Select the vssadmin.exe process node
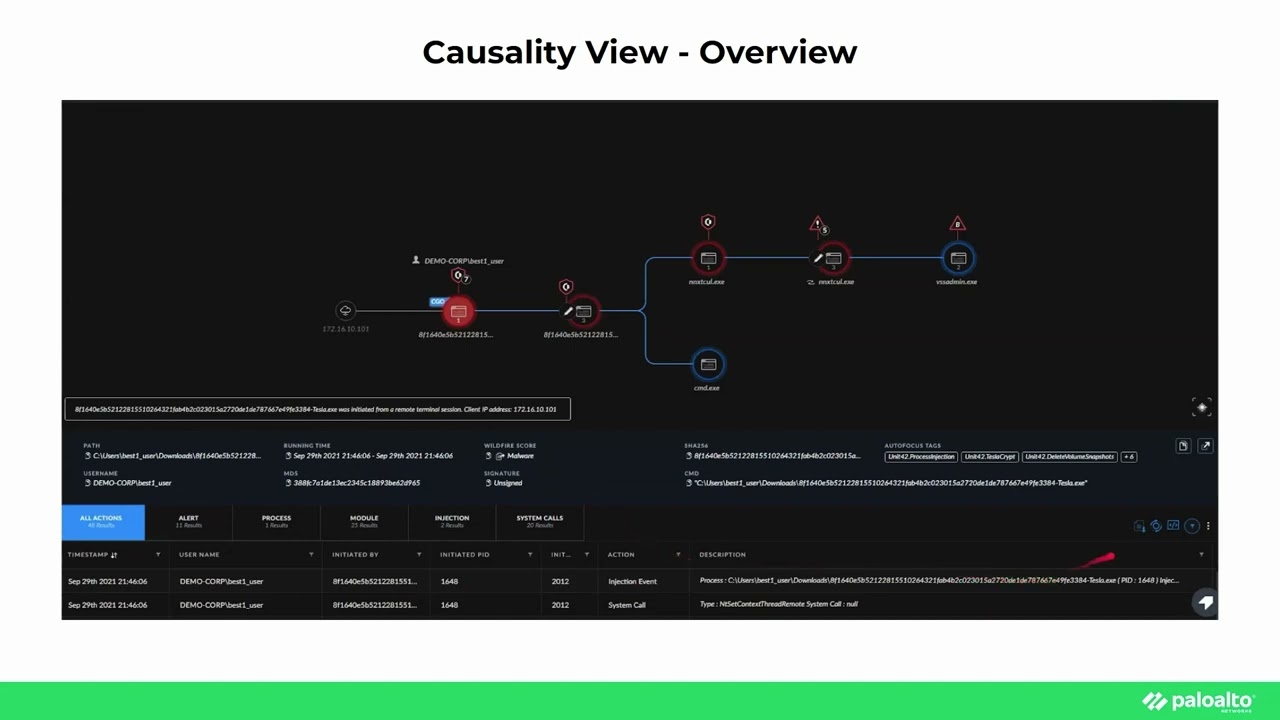1280x720 pixels. tap(958, 258)
